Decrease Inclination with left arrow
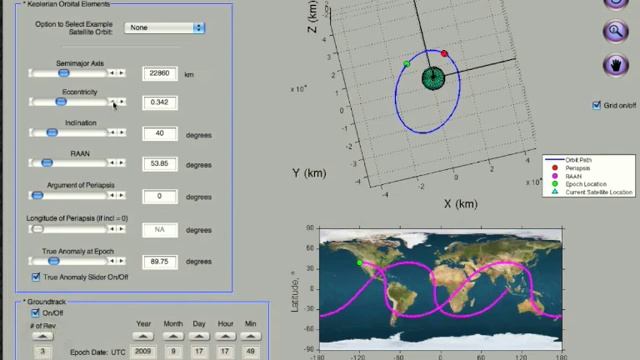640x360 pixels. (x=112, y=133)
